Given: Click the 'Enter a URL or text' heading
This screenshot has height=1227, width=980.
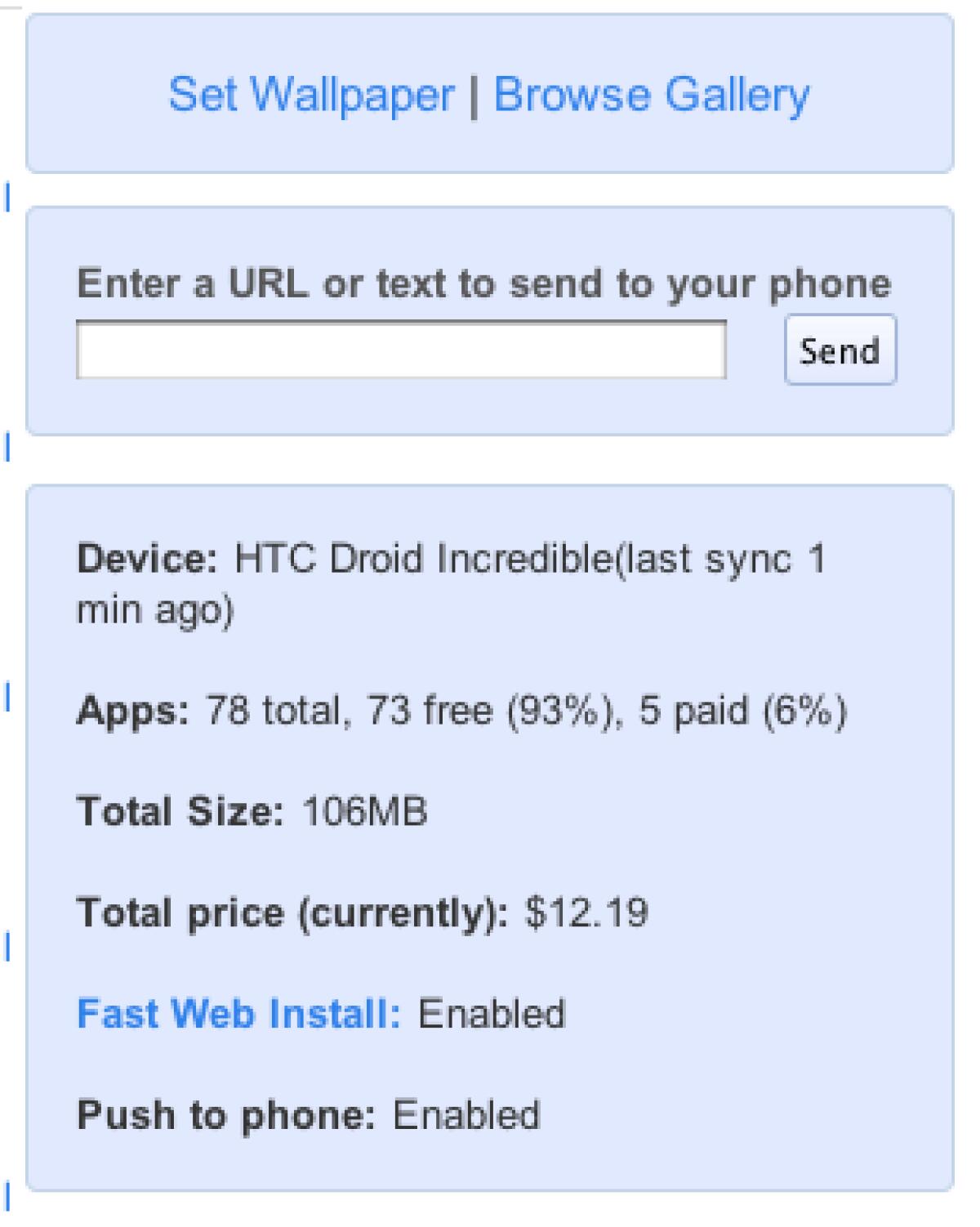Looking at the screenshot, I should (483, 283).
